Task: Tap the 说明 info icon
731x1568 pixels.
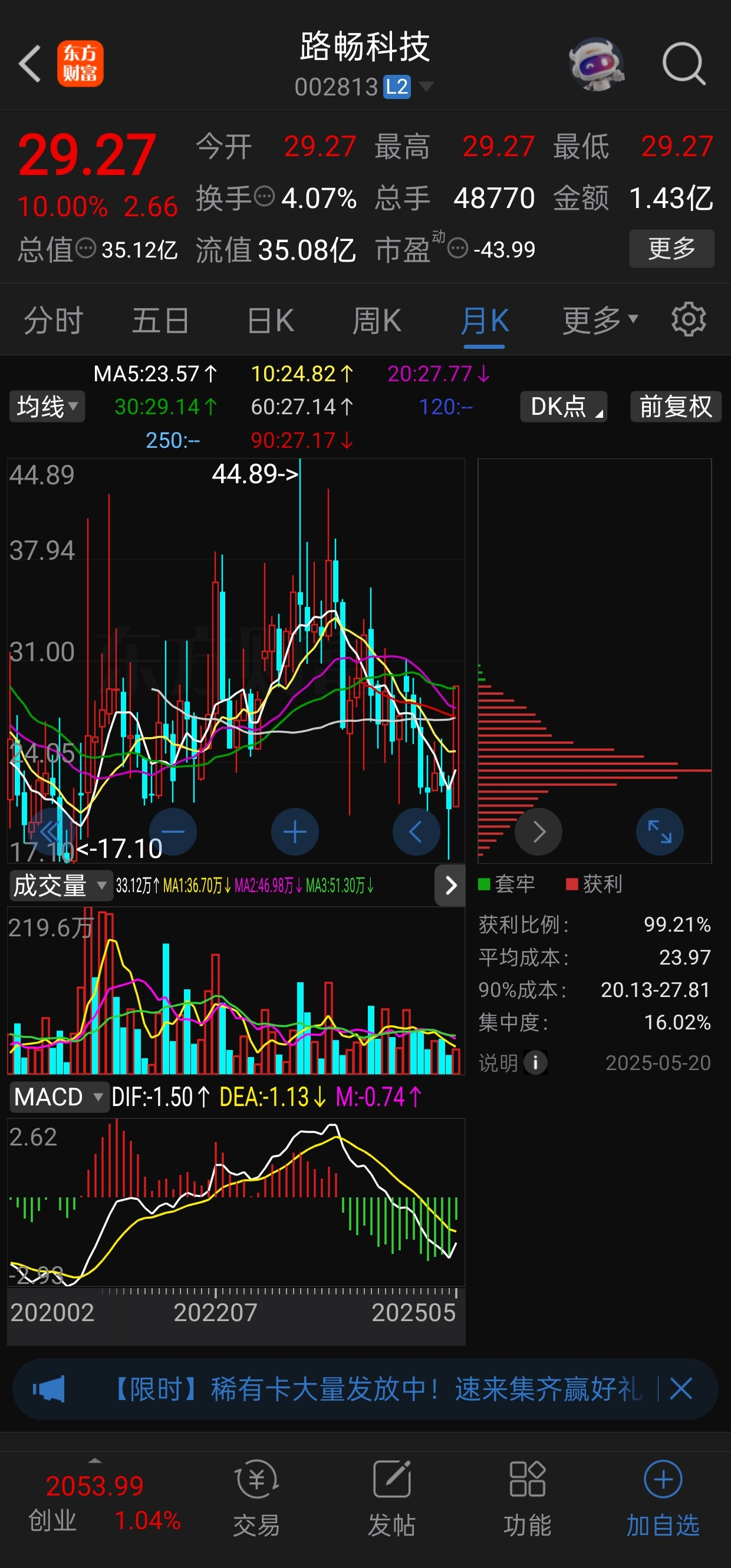Action: (535, 1063)
